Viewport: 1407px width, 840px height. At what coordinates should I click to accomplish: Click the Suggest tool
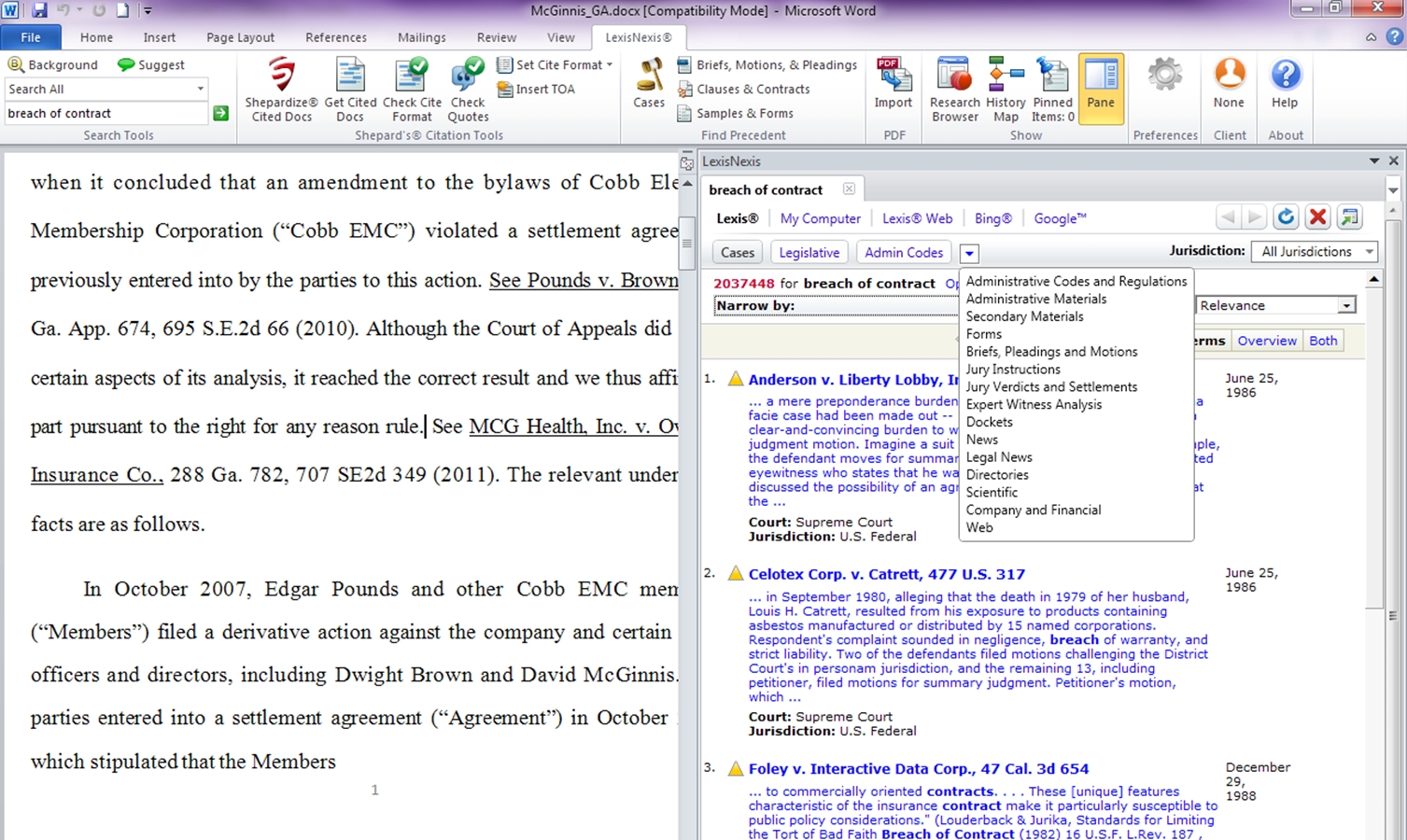point(151,64)
